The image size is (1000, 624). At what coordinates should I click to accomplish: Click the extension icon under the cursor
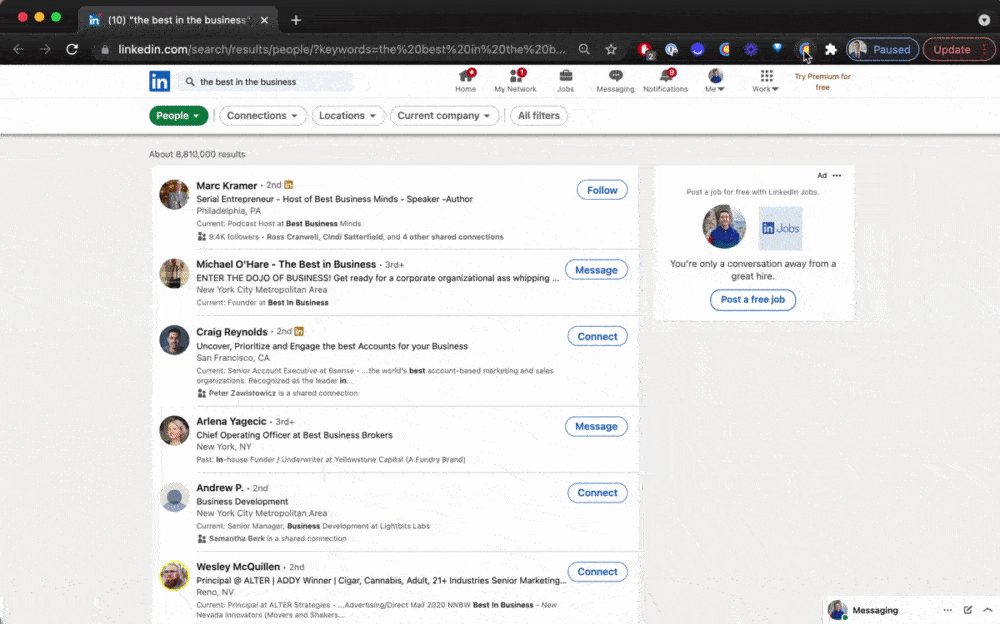coord(804,49)
